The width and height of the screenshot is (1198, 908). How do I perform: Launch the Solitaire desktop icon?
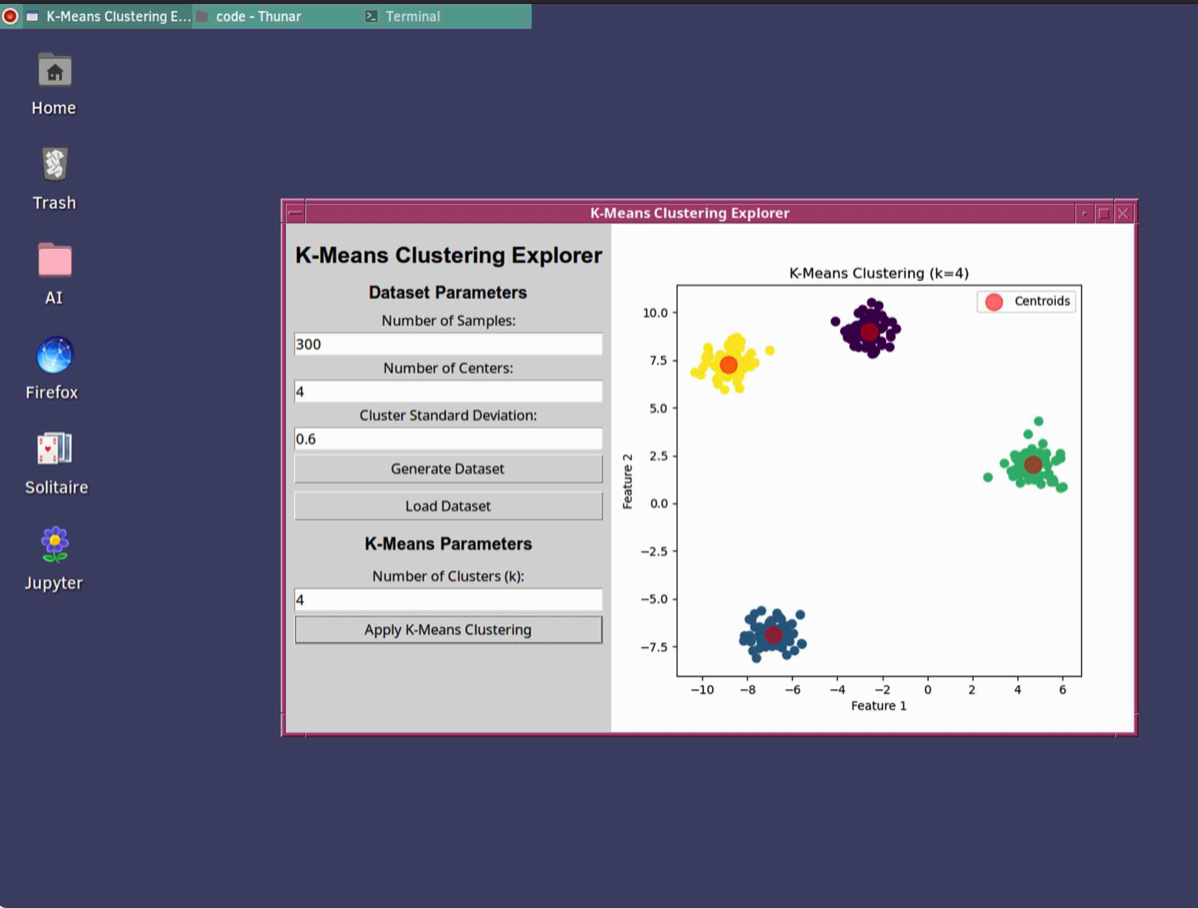[x=54, y=450]
